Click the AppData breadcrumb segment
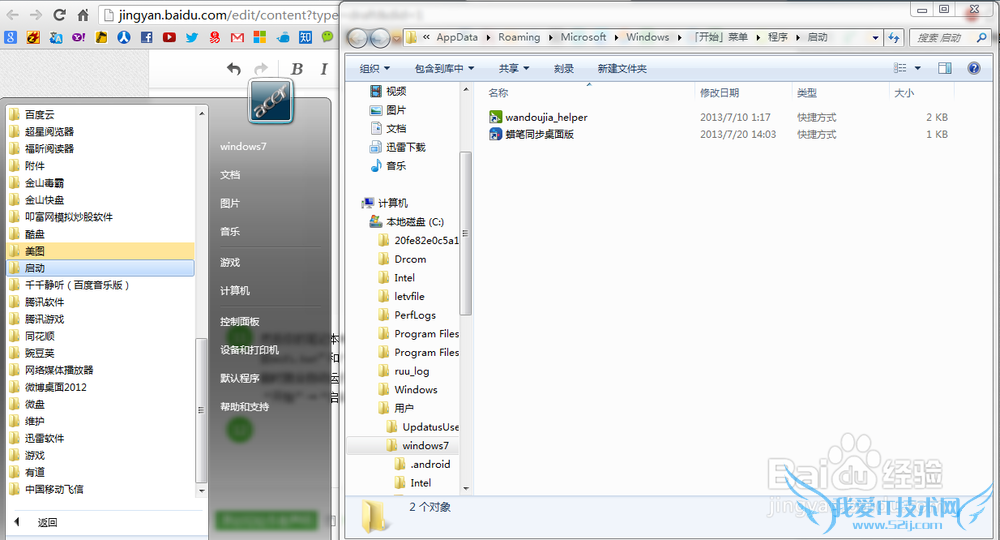The height and width of the screenshot is (540, 1000). 457,37
